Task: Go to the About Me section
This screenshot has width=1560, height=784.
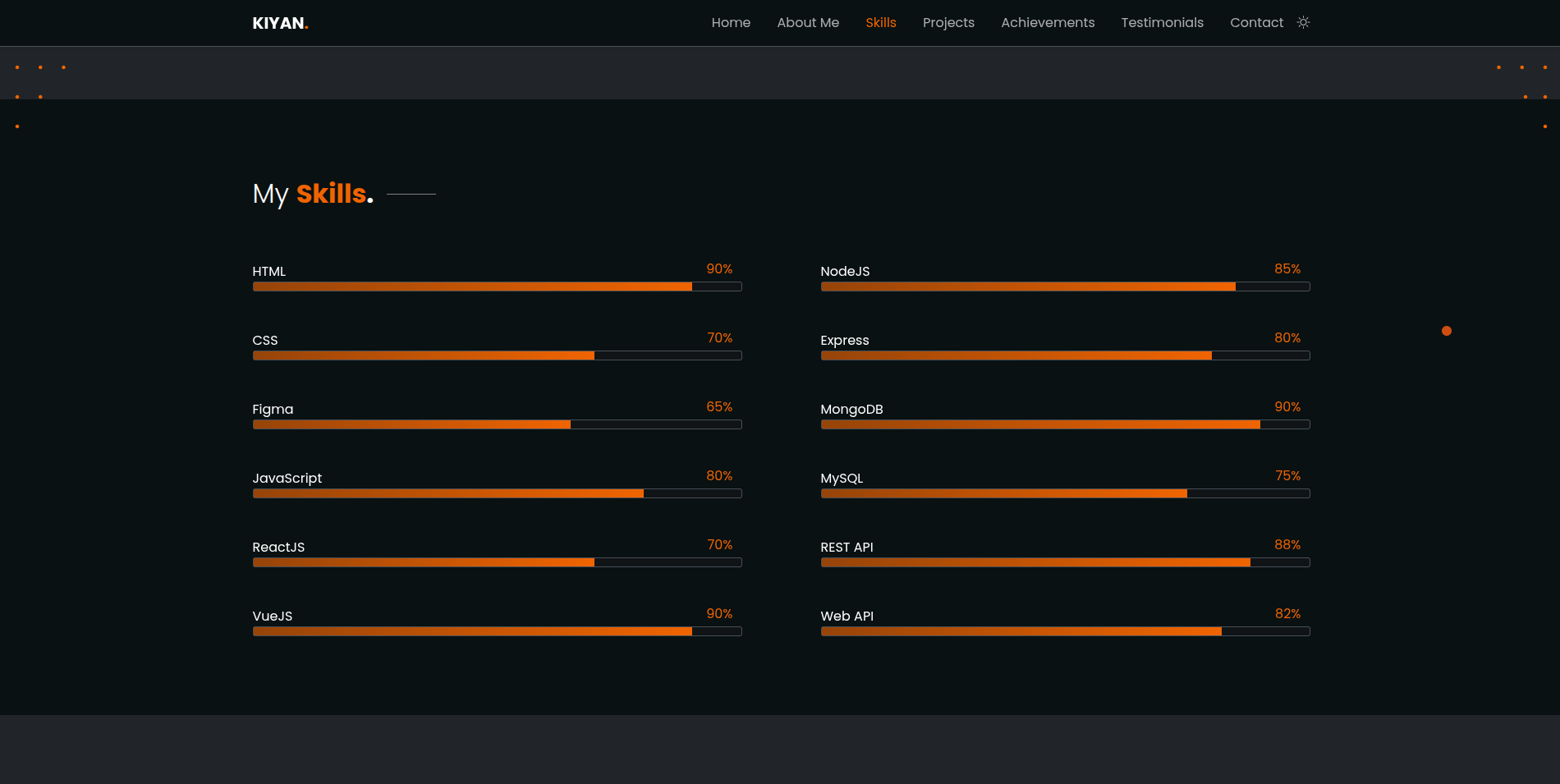Action: tap(808, 23)
